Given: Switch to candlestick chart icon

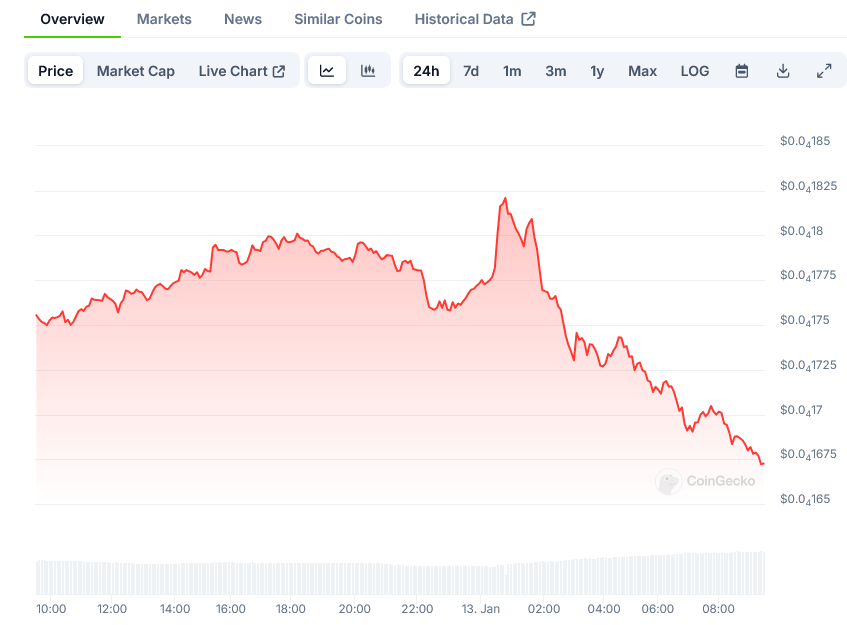Looking at the screenshot, I should 368,71.
